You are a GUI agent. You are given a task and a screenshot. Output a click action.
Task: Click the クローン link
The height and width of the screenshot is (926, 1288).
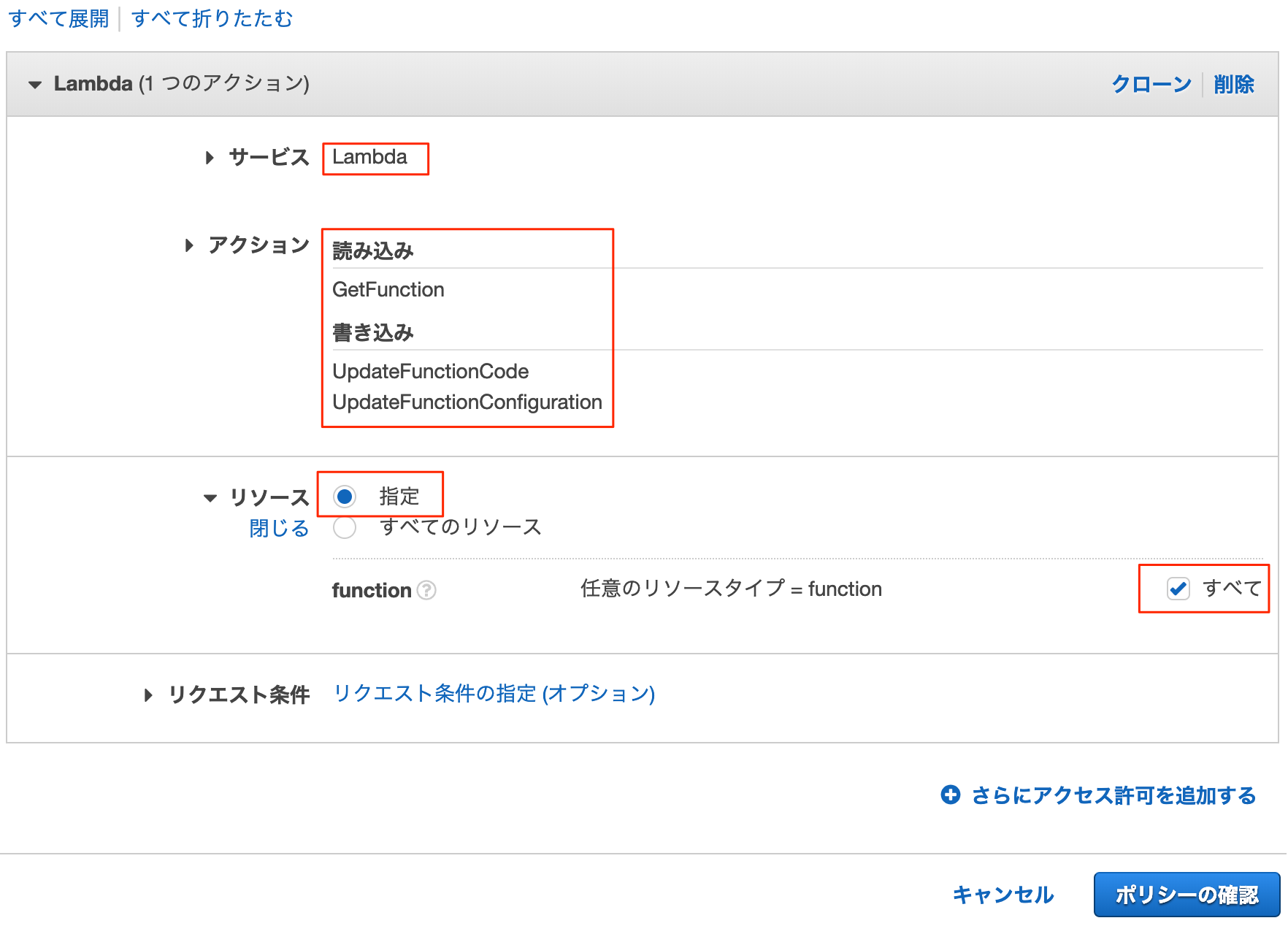[1151, 84]
